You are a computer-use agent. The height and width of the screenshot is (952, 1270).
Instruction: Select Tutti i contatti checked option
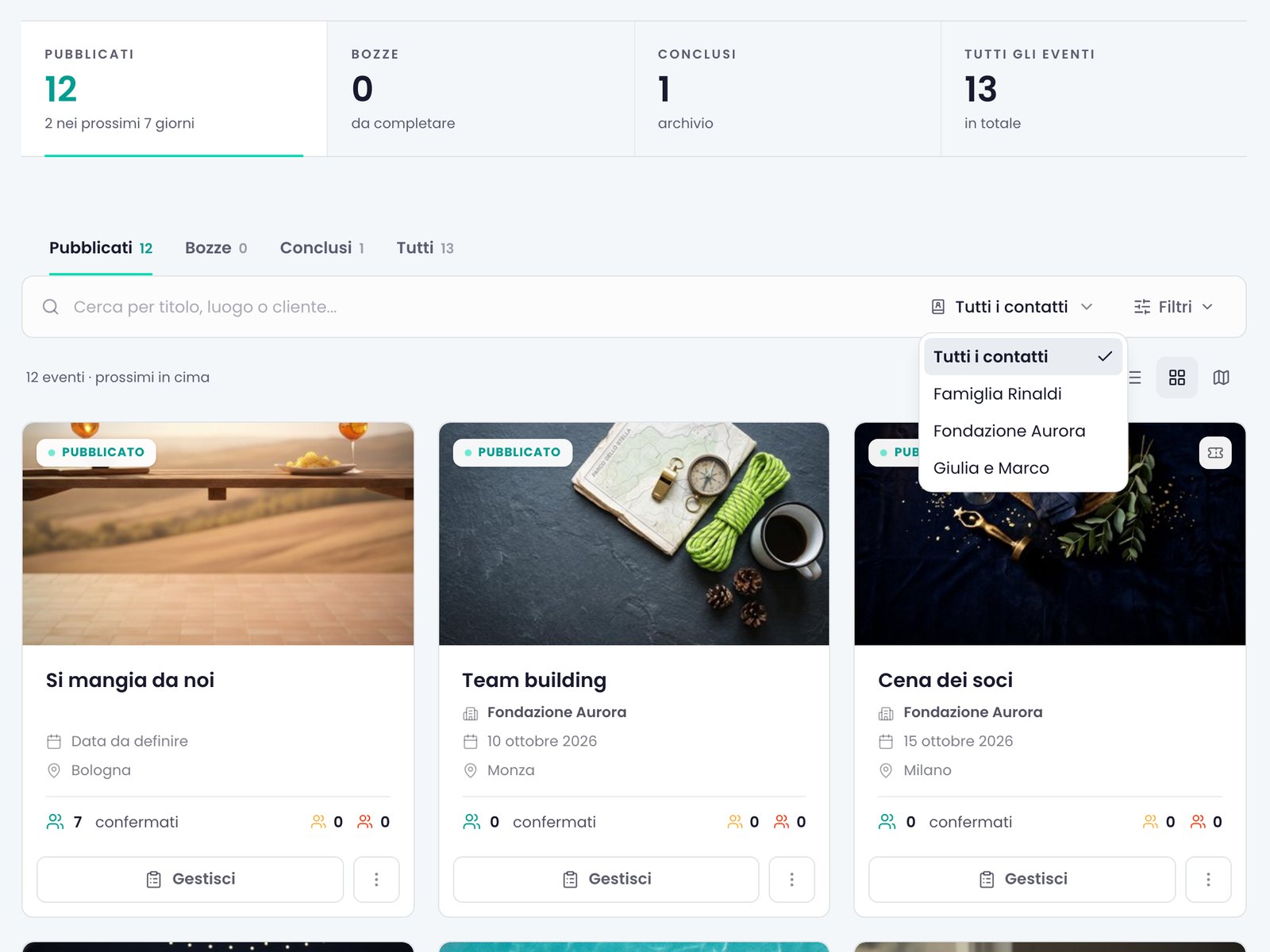coord(1023,357)
